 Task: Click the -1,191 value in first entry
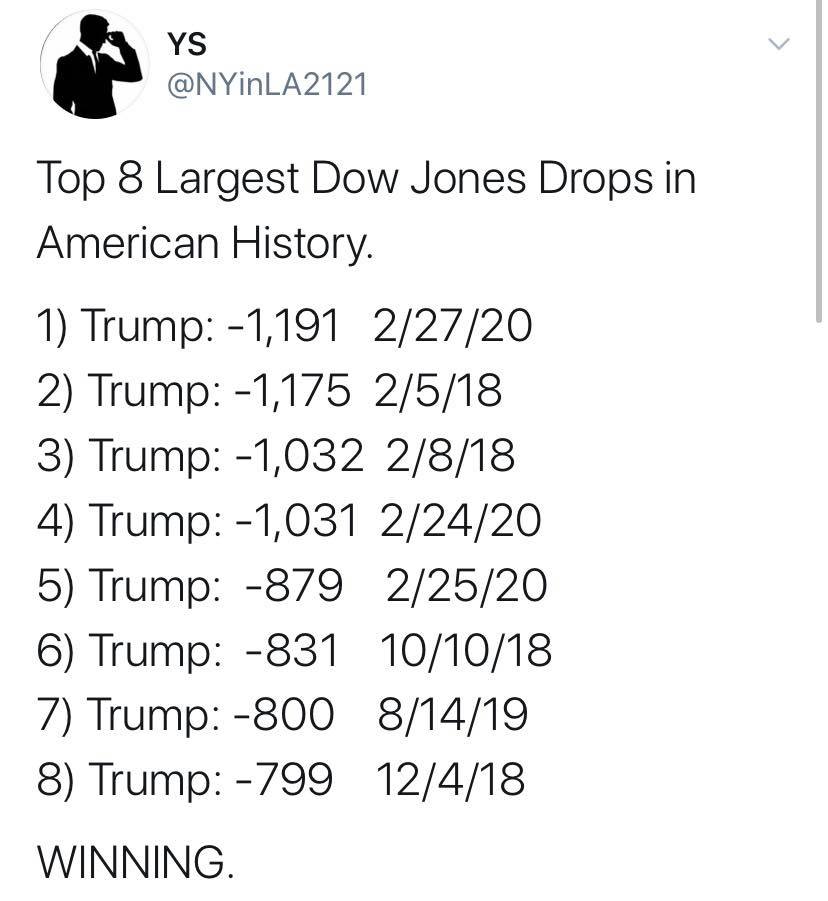pos(284,326)
